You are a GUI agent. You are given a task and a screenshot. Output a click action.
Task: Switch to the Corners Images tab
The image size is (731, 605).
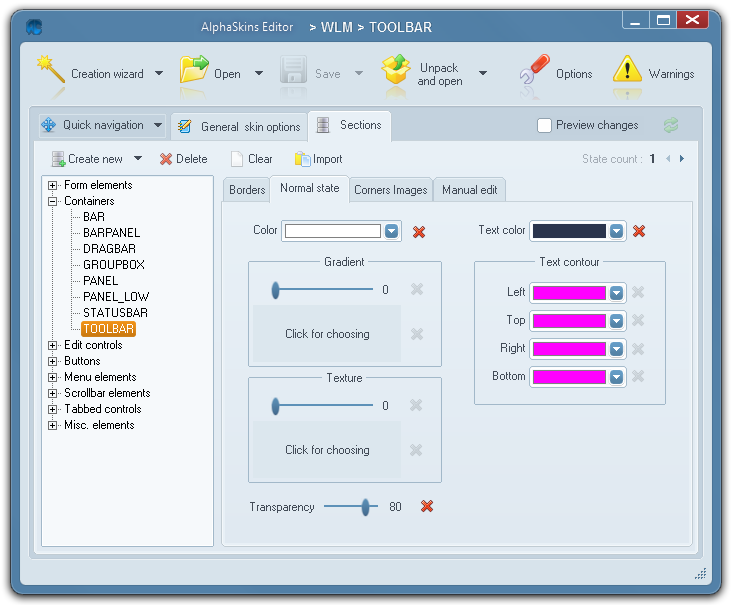coord(391,190)
